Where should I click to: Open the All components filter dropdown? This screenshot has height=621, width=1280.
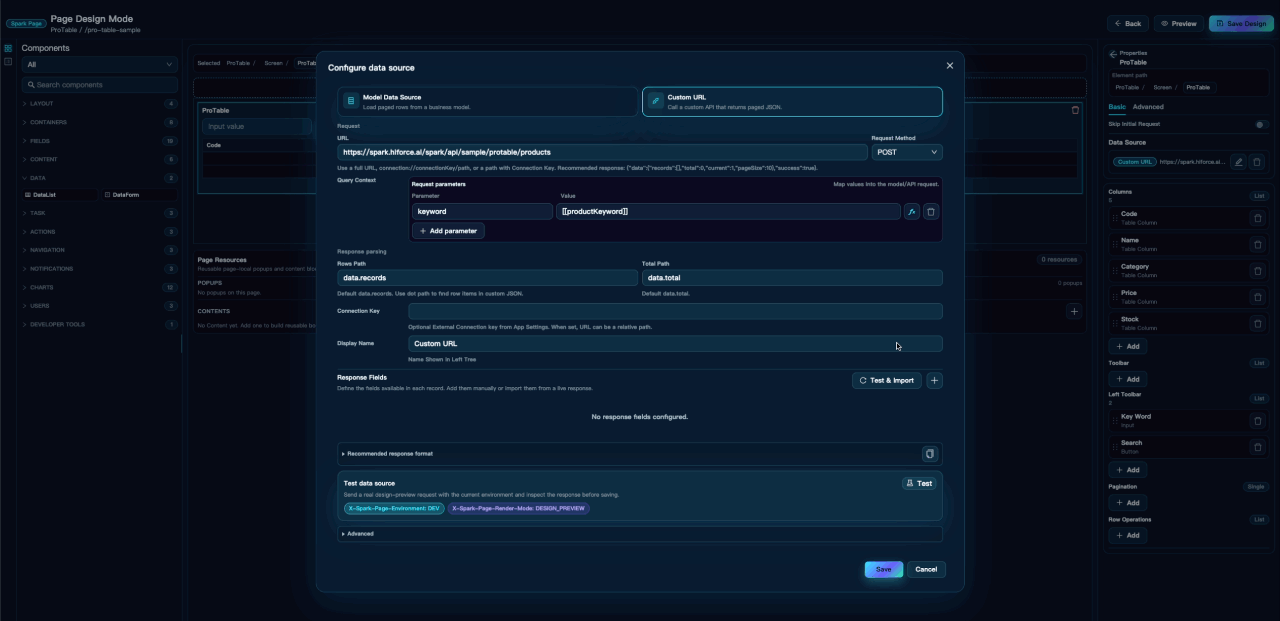(100, 65)
